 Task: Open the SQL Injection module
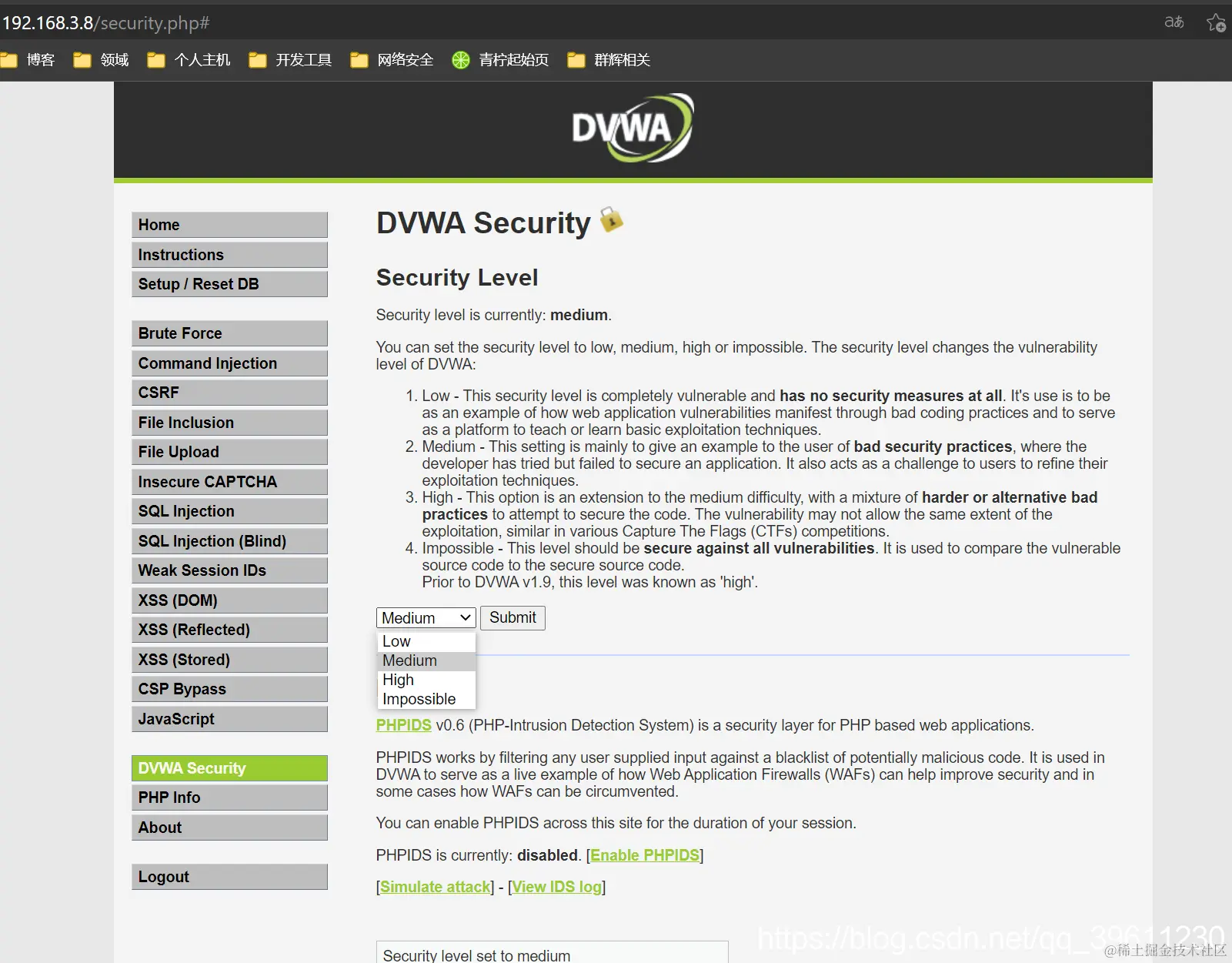tap(229, 511)
